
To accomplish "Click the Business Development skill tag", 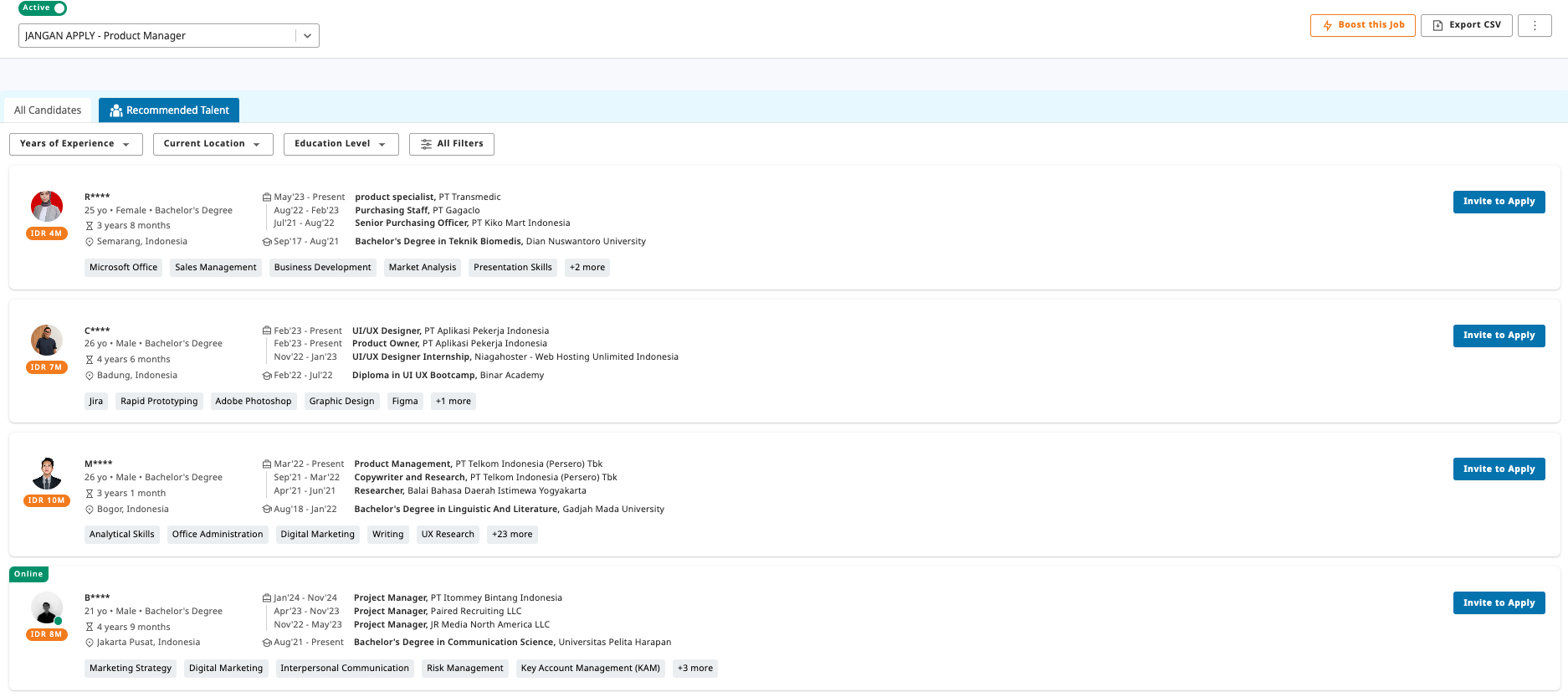I will coord(323,268).
